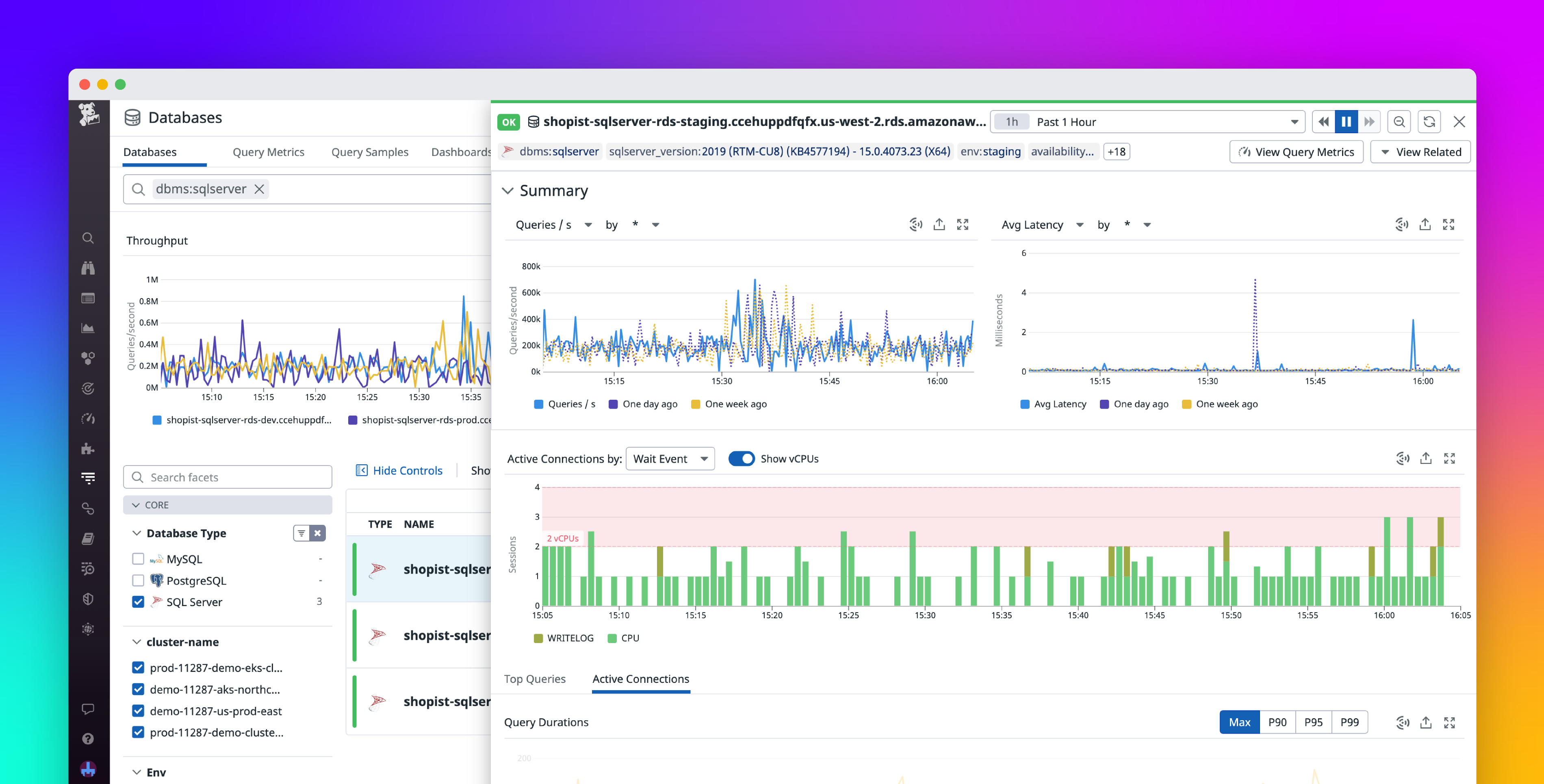Pause live data updates in the host panel
Screen dimensions: 1544x784
click(x=1346, y=122)
